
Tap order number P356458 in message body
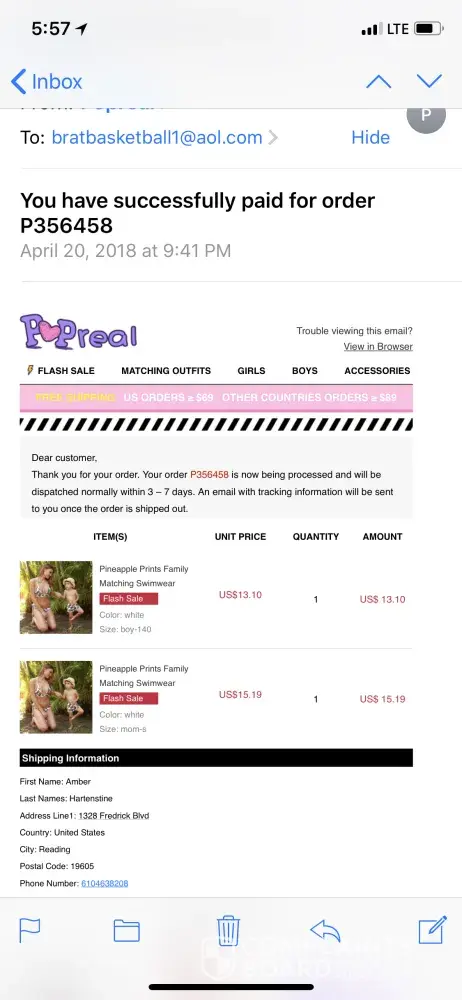pyautogui.click(x=209, y=474)
